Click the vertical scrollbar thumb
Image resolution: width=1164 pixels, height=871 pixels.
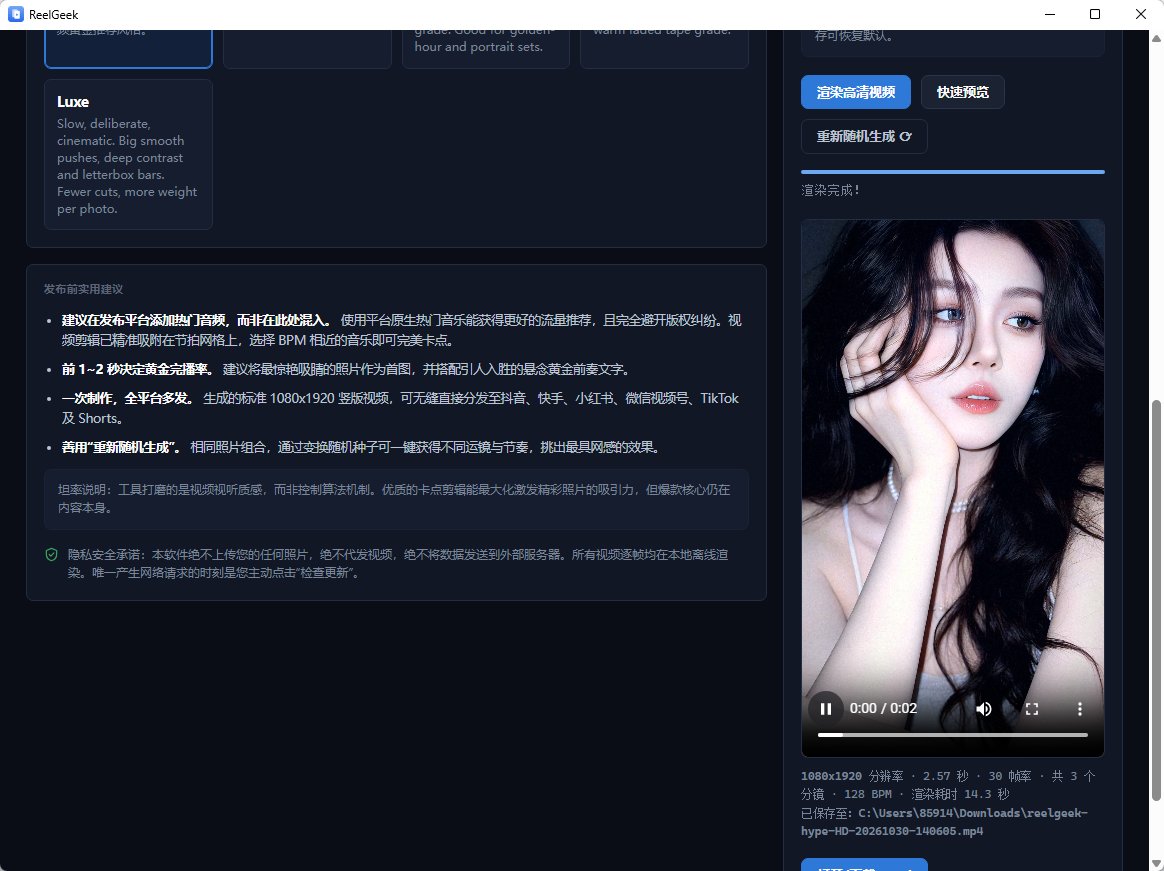1156,600
